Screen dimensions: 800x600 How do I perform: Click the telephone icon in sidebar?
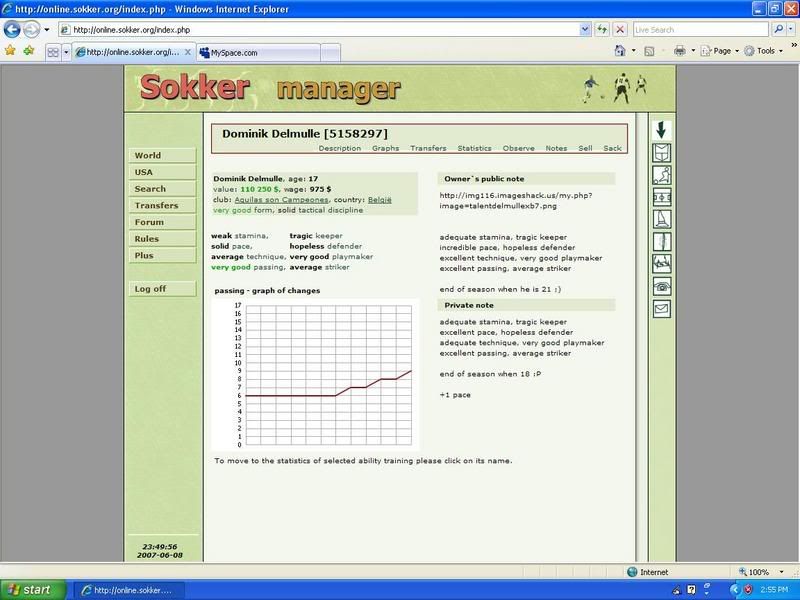(x=661, y=286)
